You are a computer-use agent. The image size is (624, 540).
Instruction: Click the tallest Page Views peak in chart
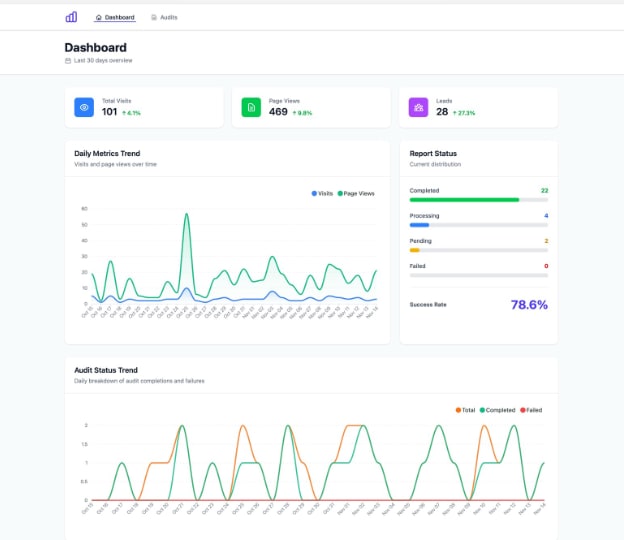[x=186, y=214]
